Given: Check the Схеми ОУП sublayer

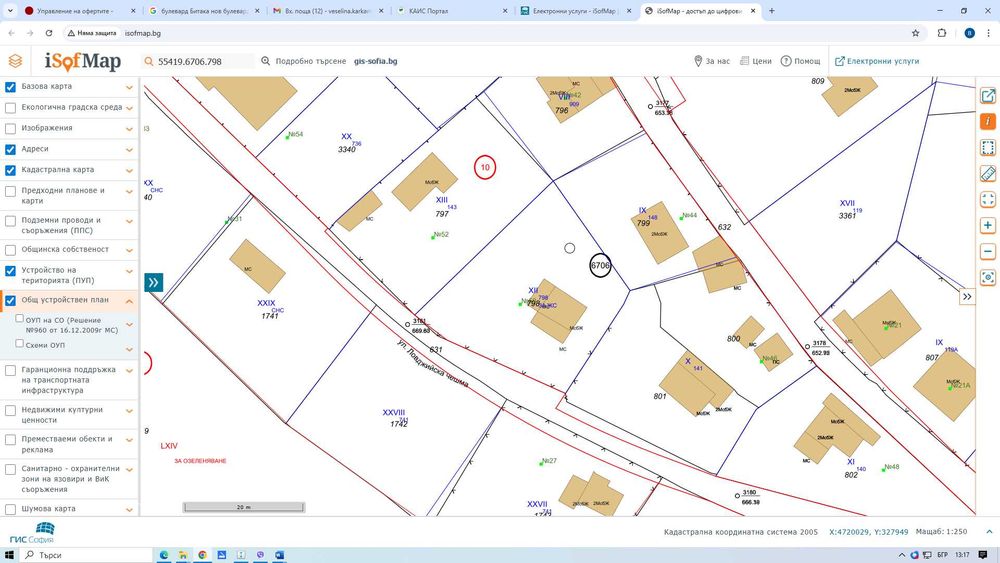Looking at the screenshot, I should [19, 343].
